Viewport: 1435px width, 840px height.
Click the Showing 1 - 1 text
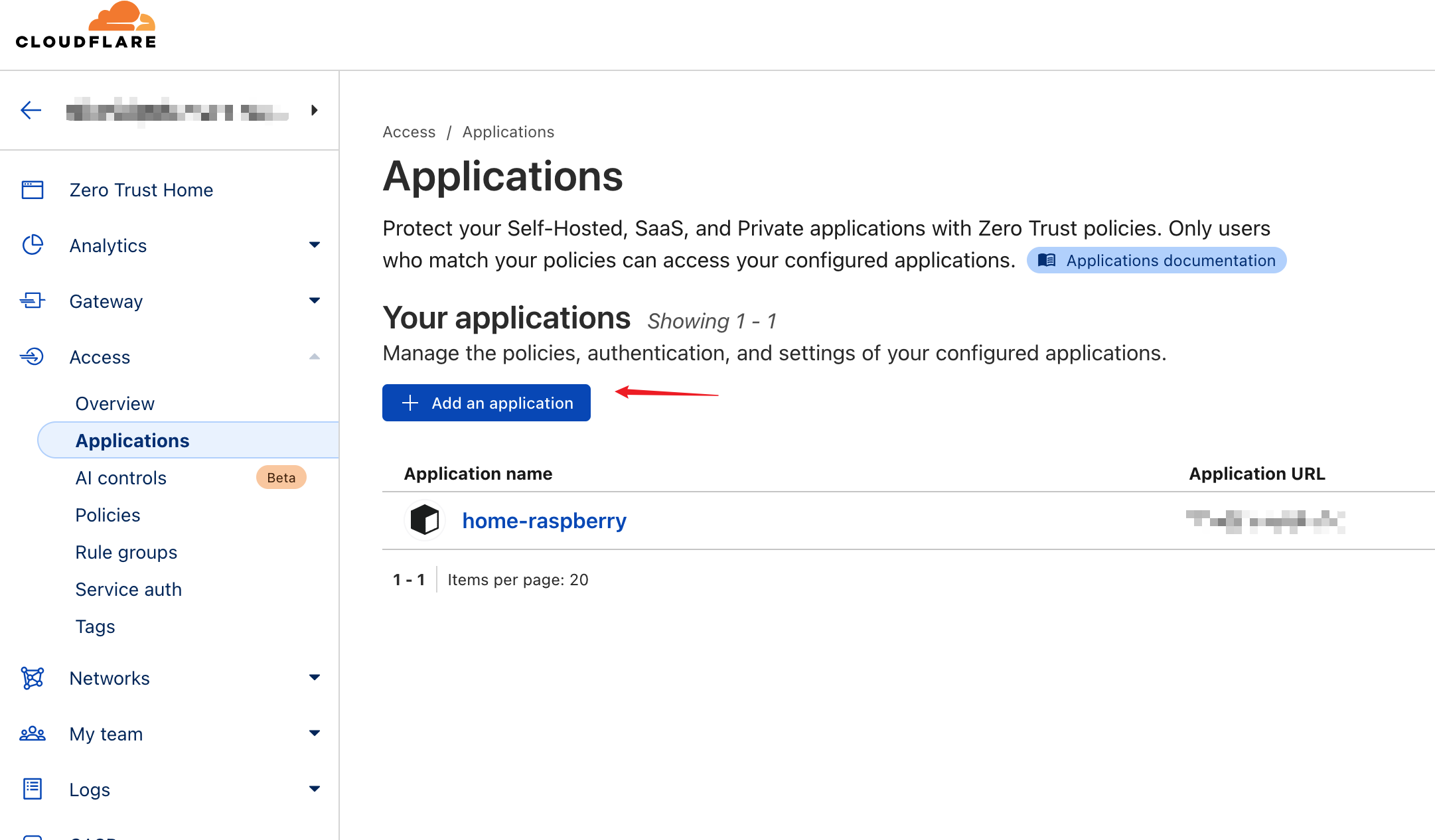(712, 321)
